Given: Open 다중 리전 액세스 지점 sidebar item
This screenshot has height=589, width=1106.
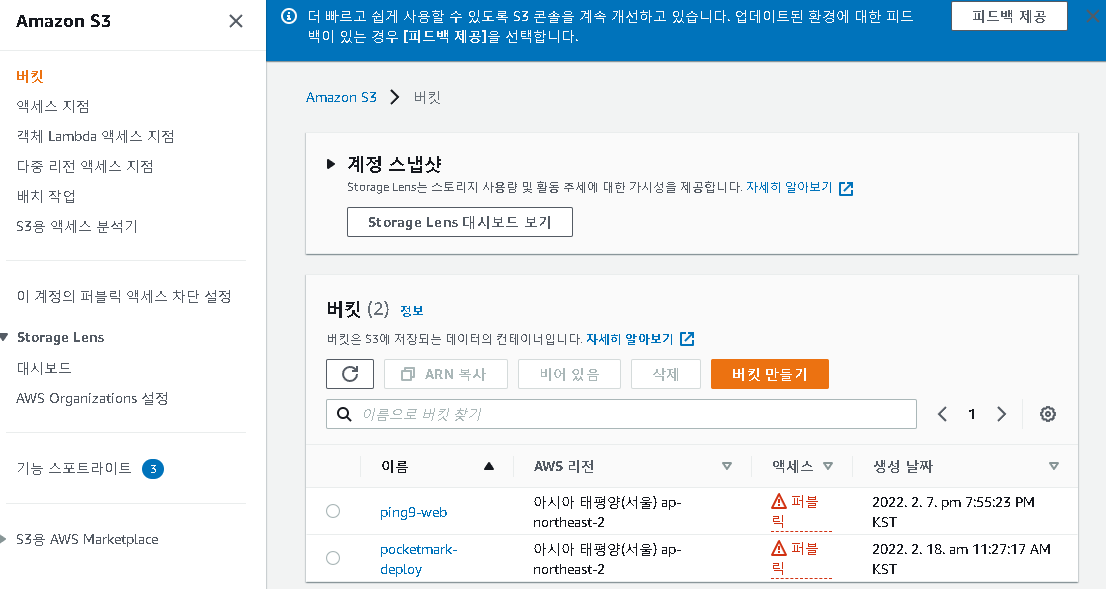Looking at the screenshot, I should coord(85,166).
